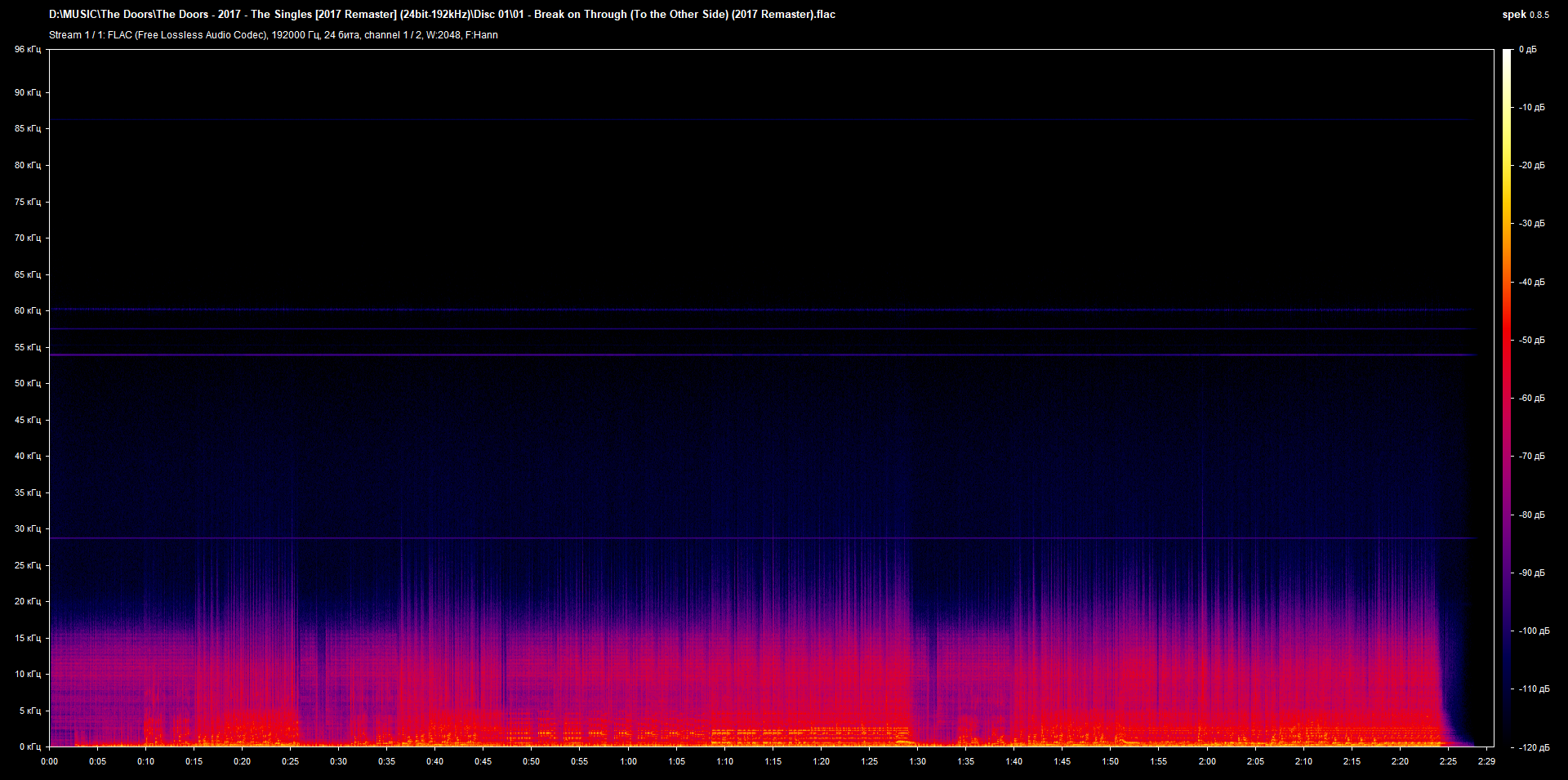Viewport: 1568px width, 780px height.
Task: Click the spek 0.8.5 version label
Action: pyautogui.click(x=1525, y=15)
